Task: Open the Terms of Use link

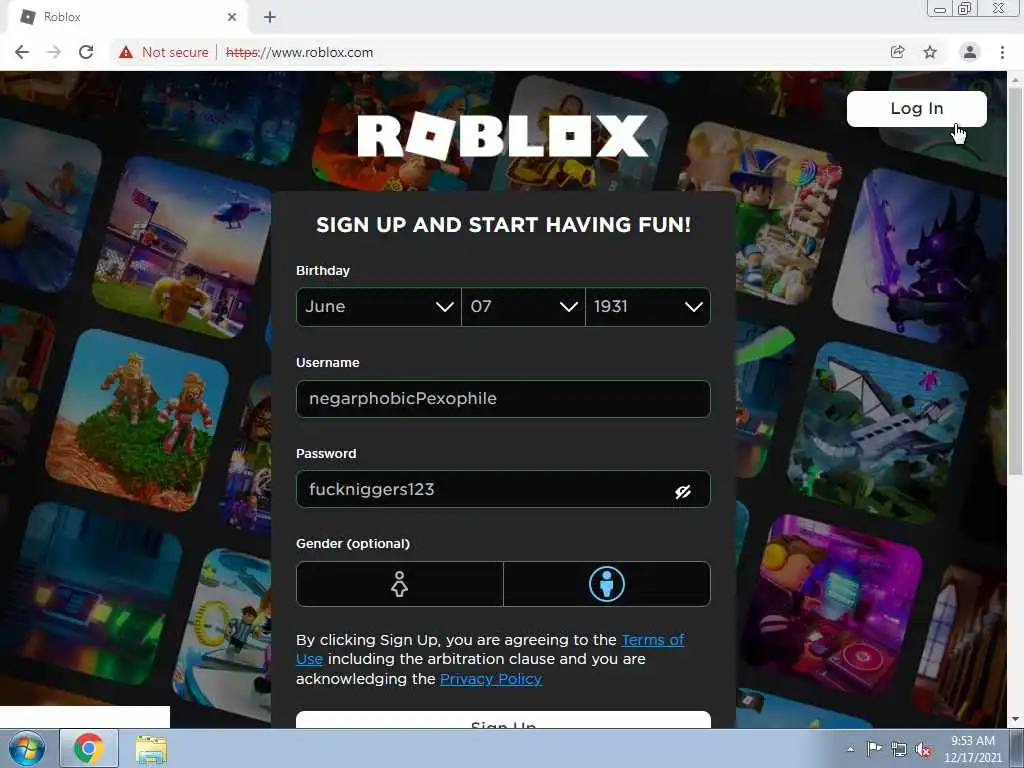Action: click(652, 640)
